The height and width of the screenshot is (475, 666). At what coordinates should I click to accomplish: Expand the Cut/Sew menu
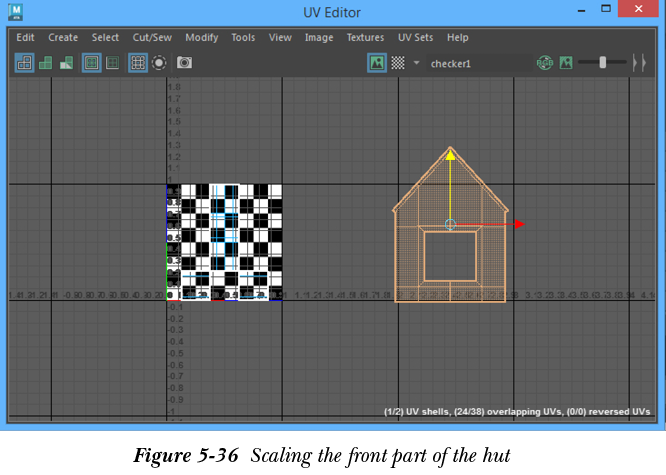point(152,37)
